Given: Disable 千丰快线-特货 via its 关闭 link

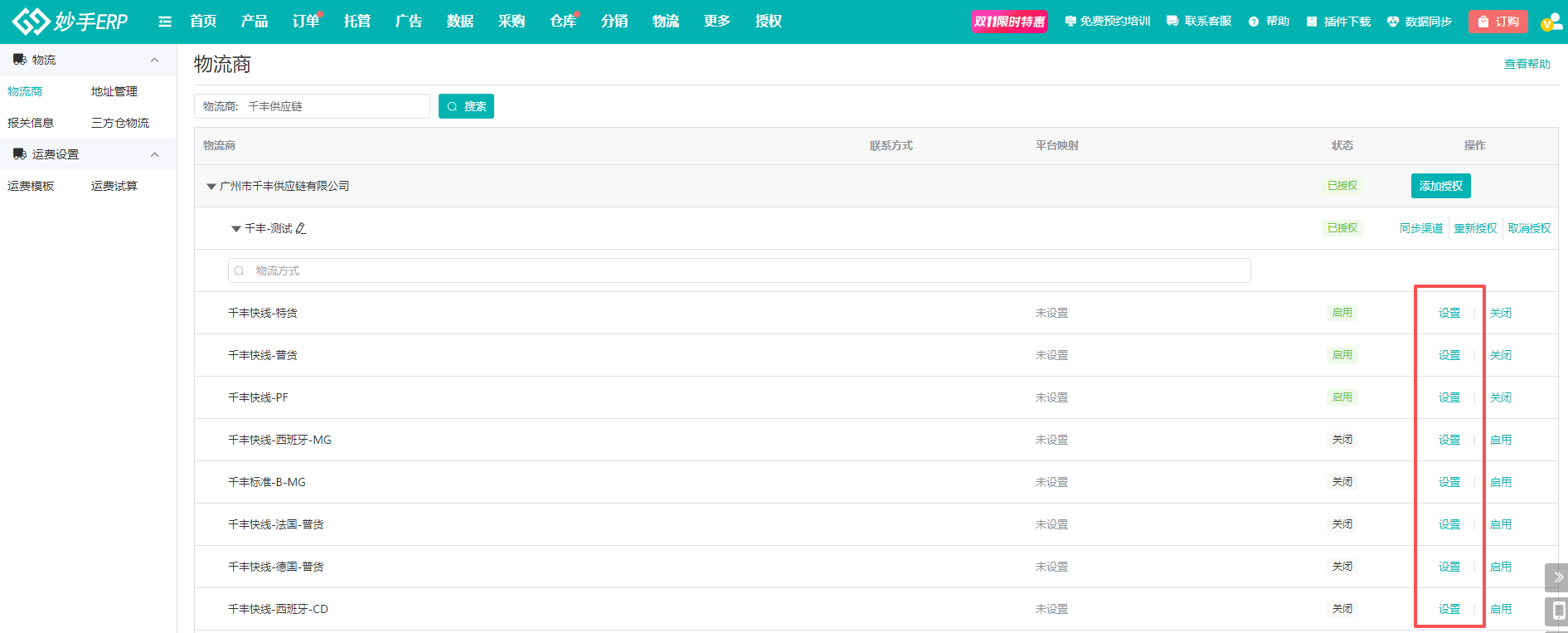Looking at the screenshot, I should 1500,313.
